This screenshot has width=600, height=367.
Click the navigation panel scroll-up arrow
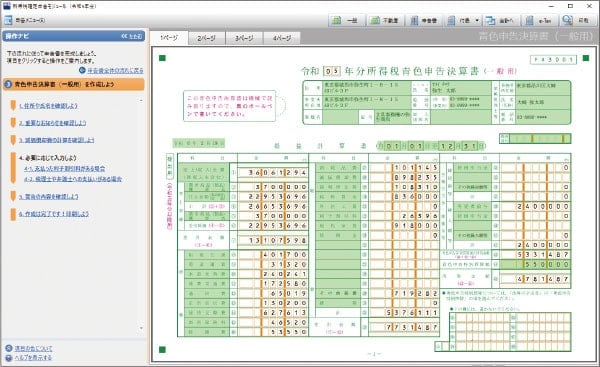pyautogui.click(x=141, y=101)
